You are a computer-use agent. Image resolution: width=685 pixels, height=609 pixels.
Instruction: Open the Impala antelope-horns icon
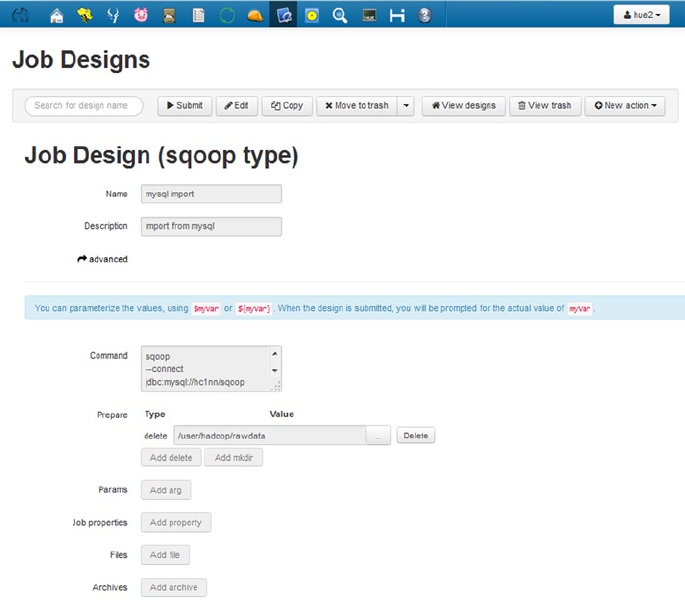click(x=113, y=16)
